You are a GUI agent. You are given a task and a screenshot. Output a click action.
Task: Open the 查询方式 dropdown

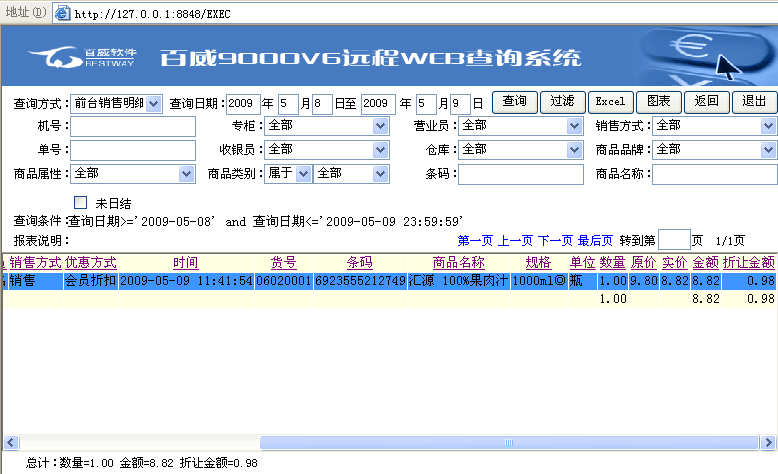click(x=153, y=102)
